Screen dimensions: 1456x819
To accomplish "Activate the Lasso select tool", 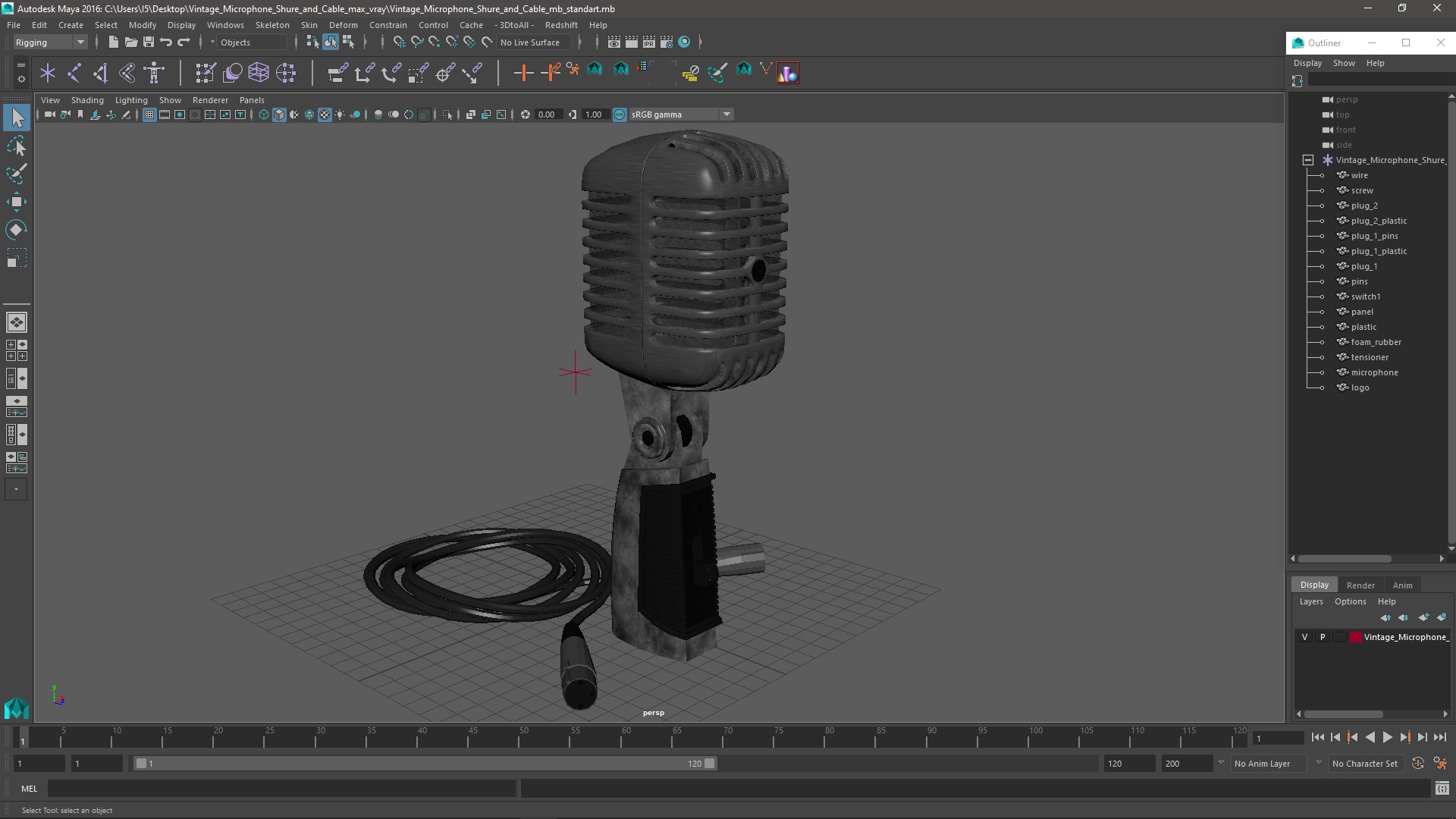I will [17, 146].
